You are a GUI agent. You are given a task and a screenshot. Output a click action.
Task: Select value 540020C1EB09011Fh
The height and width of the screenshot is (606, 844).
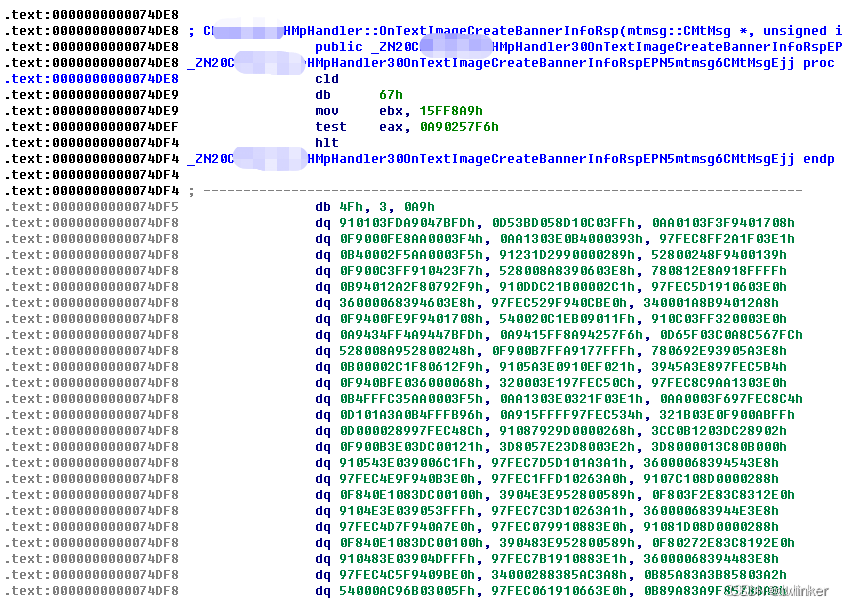click(x=567, y=319)
